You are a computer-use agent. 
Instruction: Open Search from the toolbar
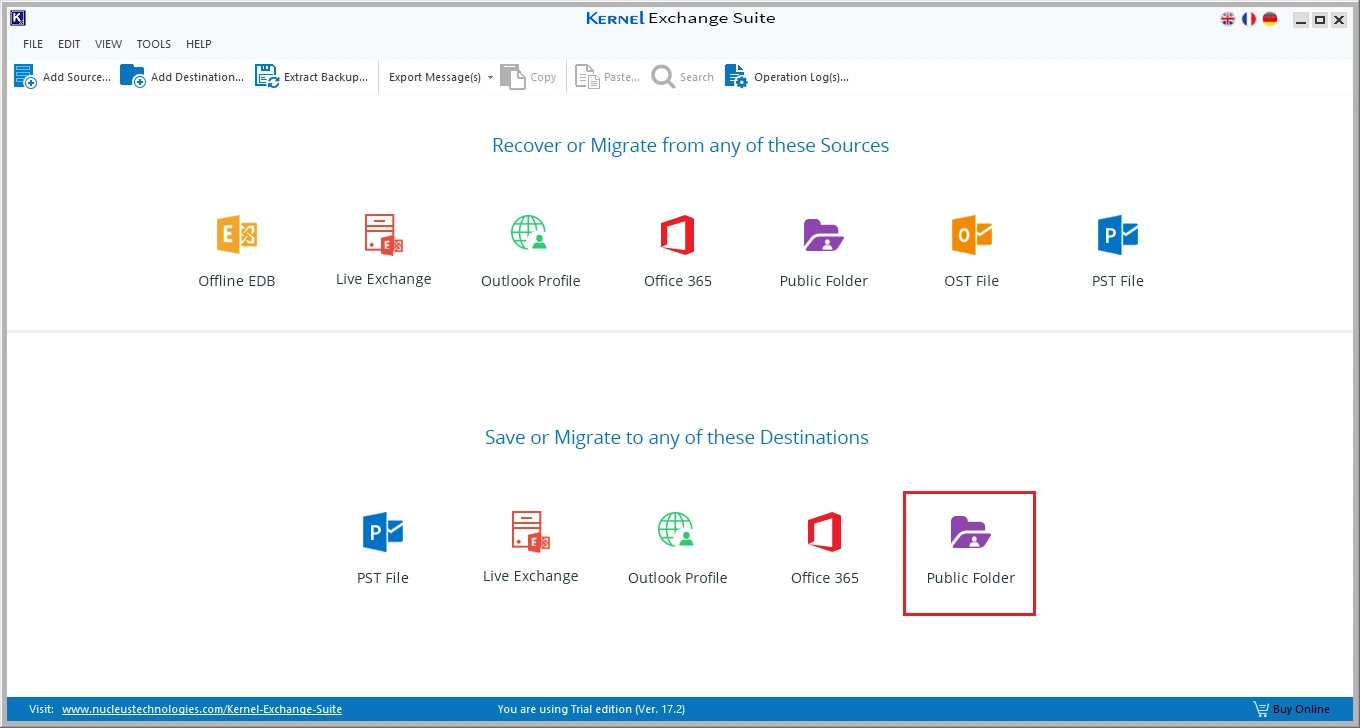683,77
